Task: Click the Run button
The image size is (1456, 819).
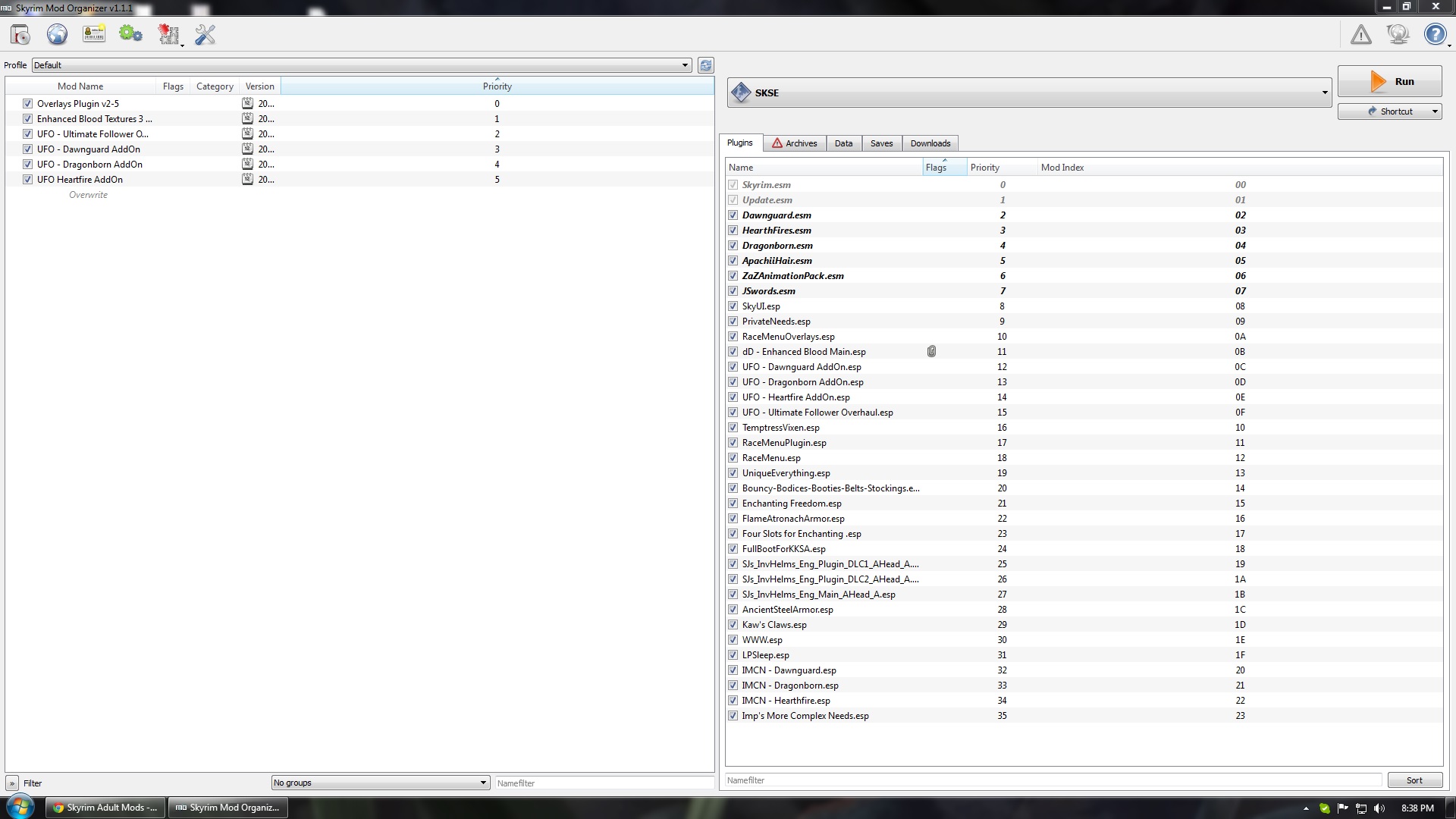Action: pyautogui.click(x=1389, y=81)
